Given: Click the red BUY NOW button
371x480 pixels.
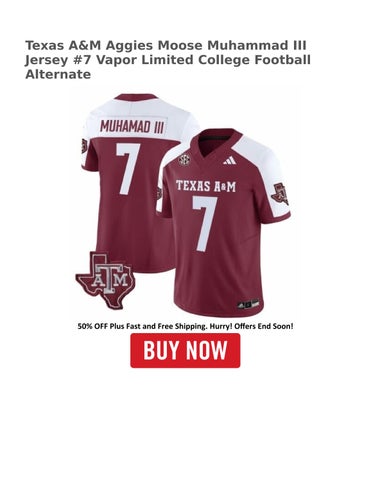Looking at the screenshot, I should coord(185,350).
